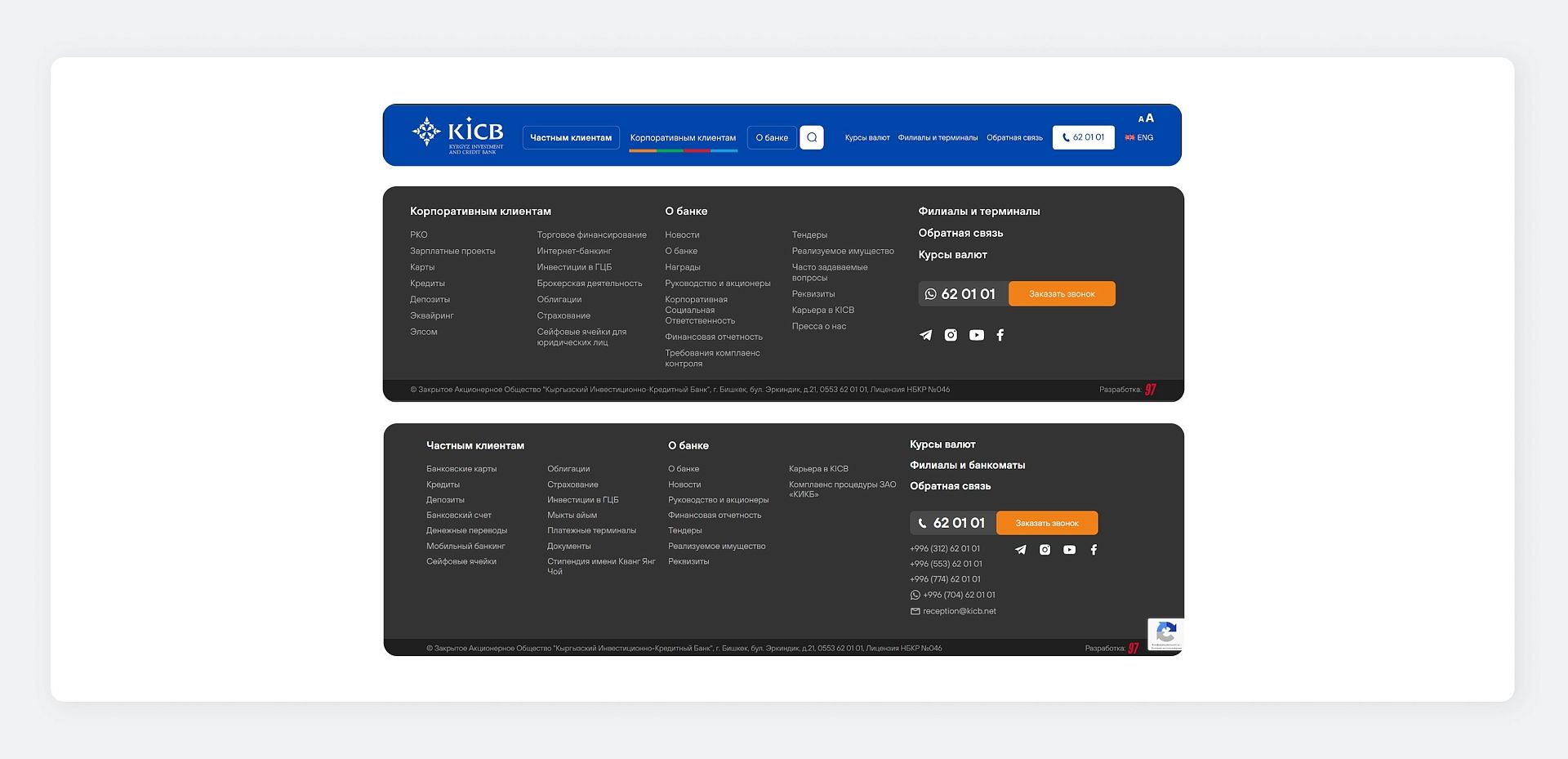Open Интернет-банкинг link in the footer
The height and width of the screenshot is (759, 1568).
(x=574, y=251)
